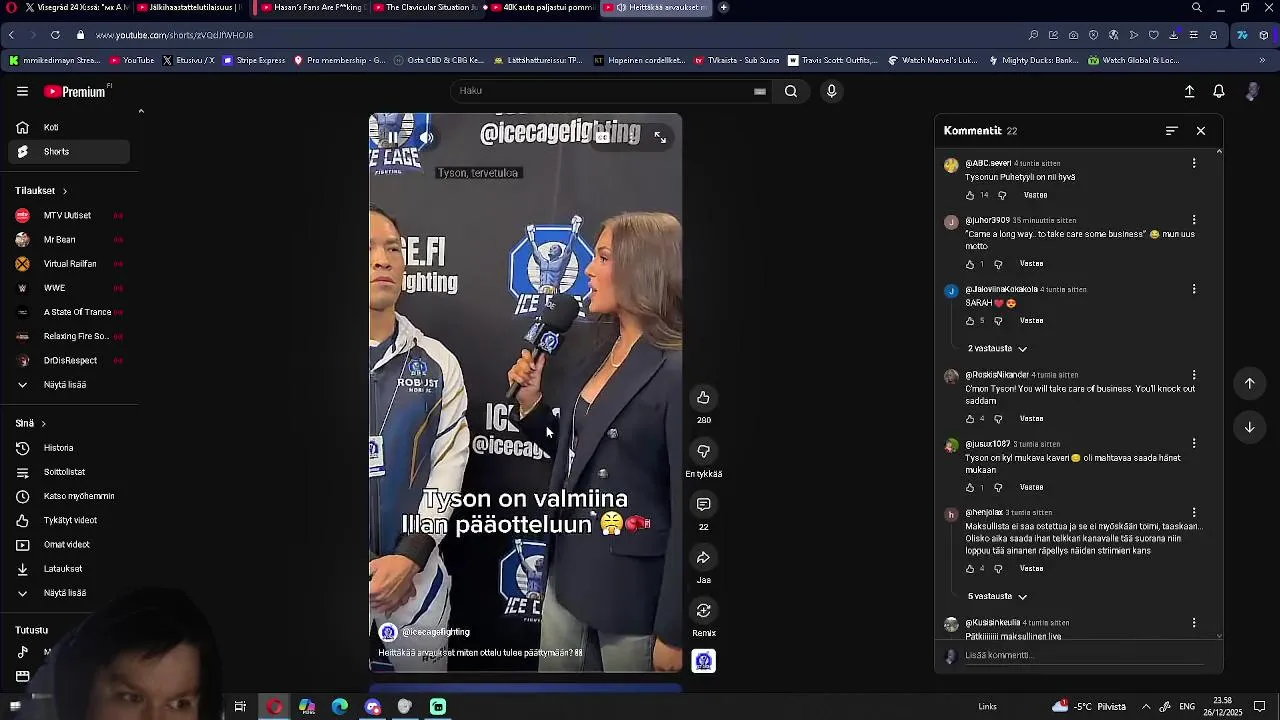Select Shorts in the sidebar

tap(68, 152)
